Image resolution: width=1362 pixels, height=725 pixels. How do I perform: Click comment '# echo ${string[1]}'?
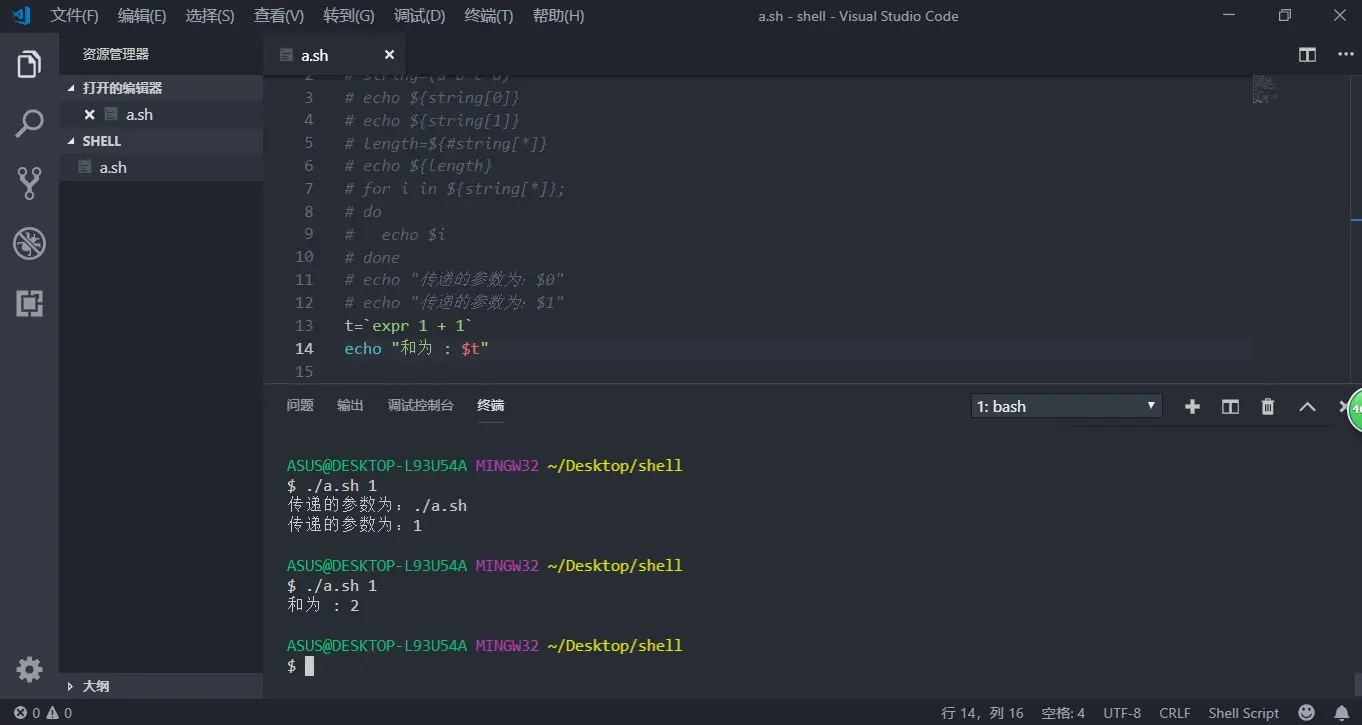pyautogui.click(x=432, y=121)
